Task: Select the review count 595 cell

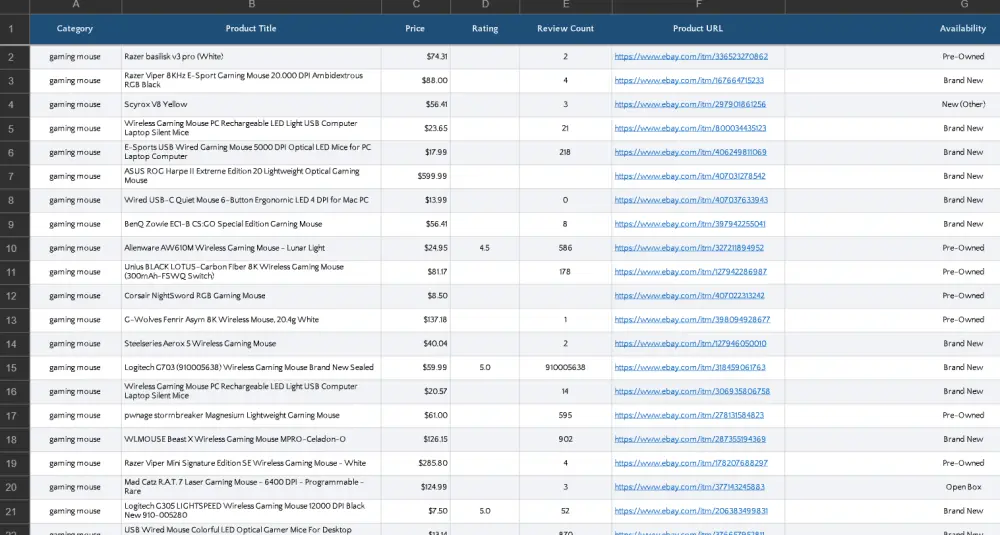Action: pos(565,415)
